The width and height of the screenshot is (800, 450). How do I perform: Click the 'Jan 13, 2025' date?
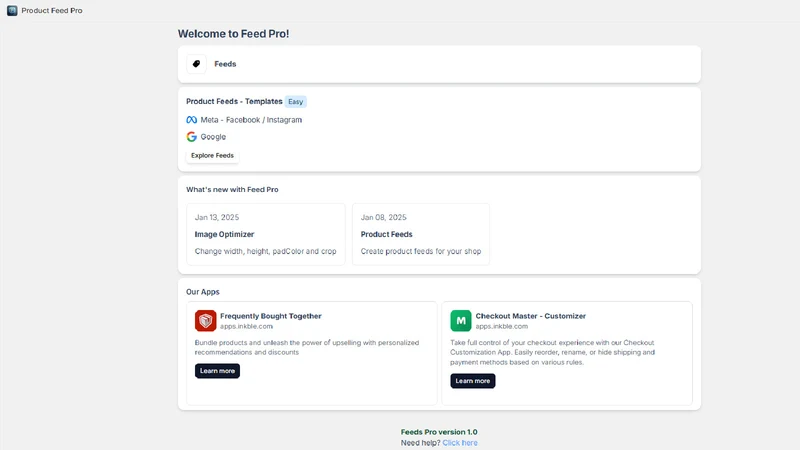click(217, 217)
